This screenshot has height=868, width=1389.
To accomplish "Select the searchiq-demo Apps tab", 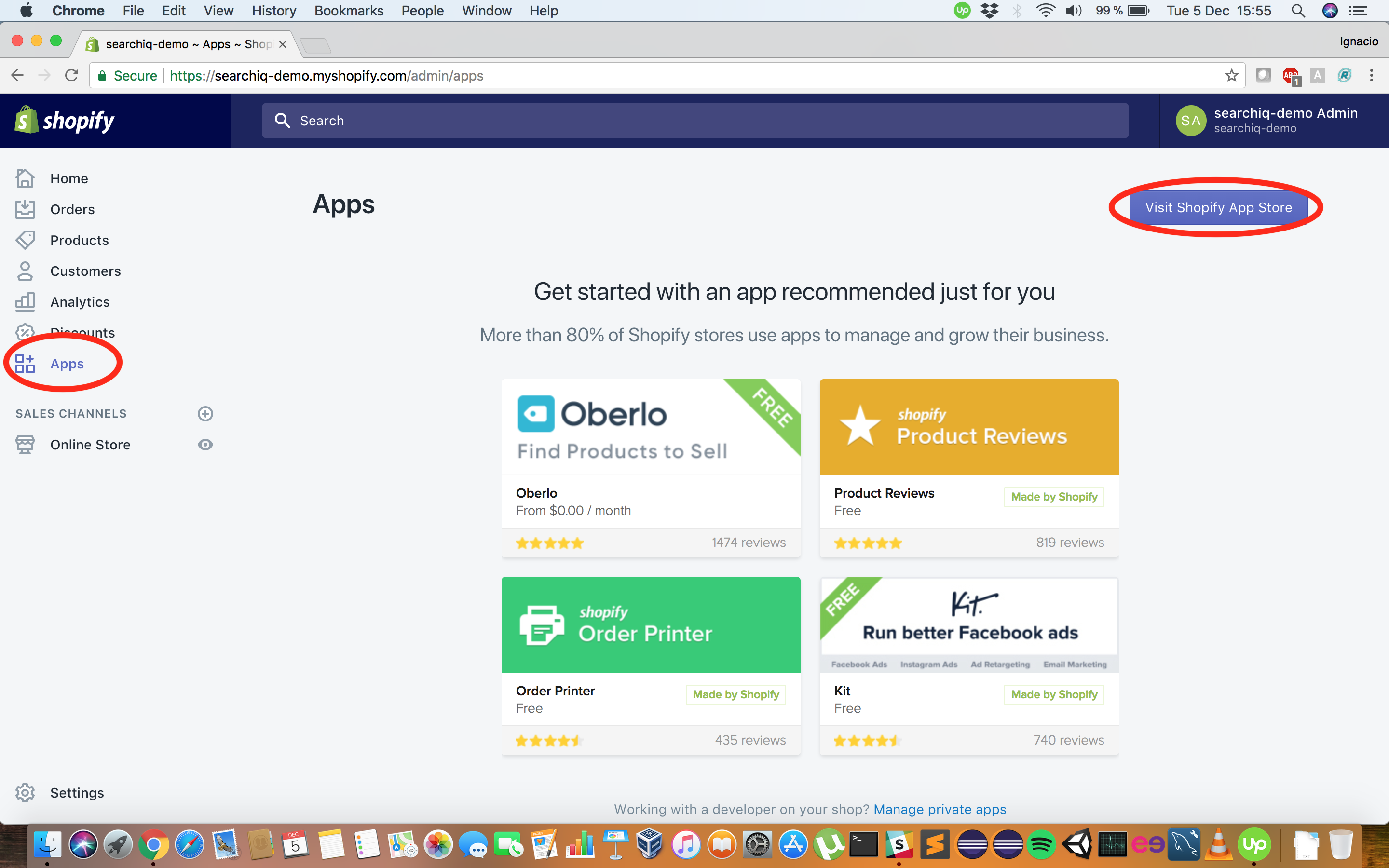I will [x=187, y=44].
